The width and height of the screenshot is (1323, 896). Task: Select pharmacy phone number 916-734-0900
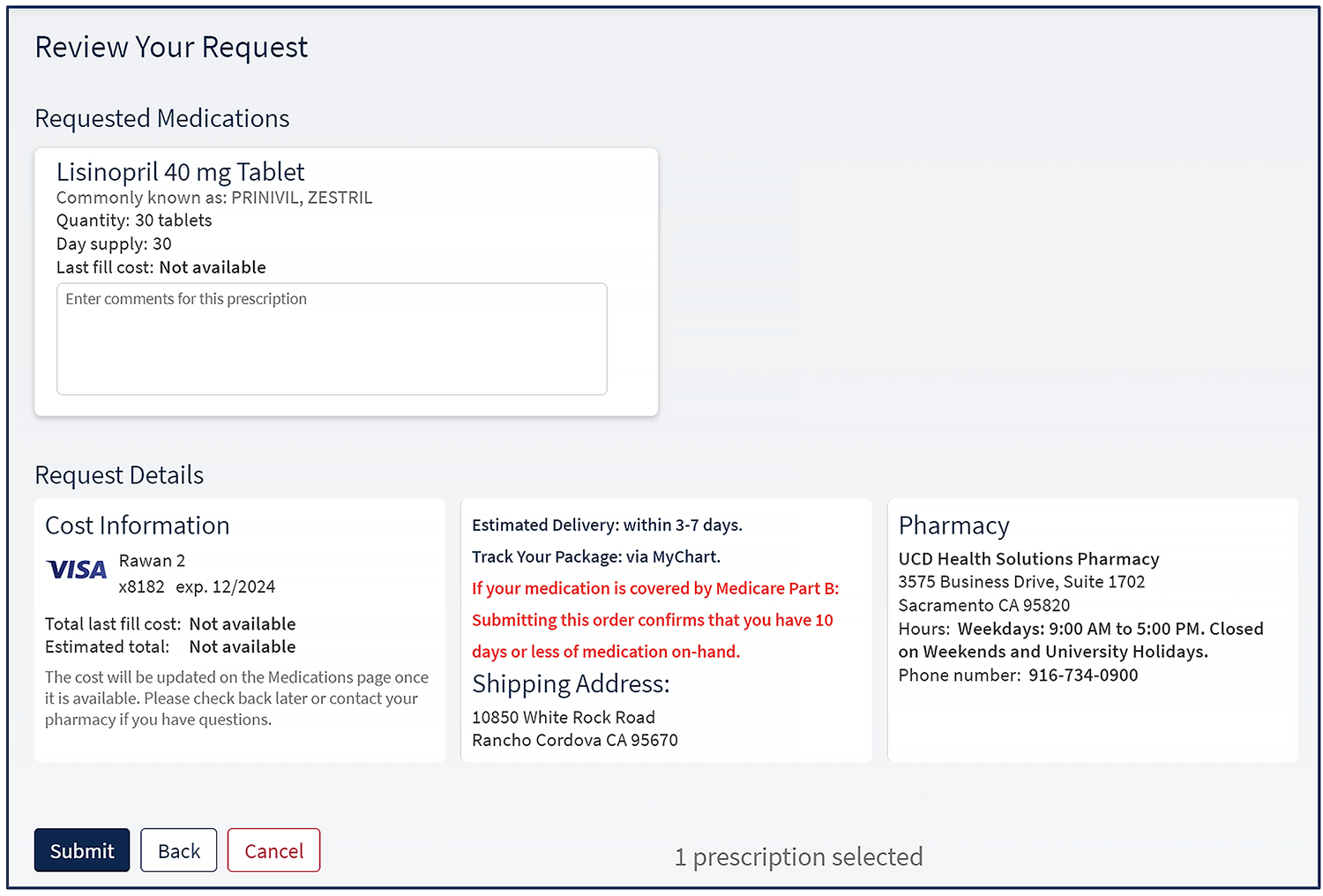tap(1083, 676)
